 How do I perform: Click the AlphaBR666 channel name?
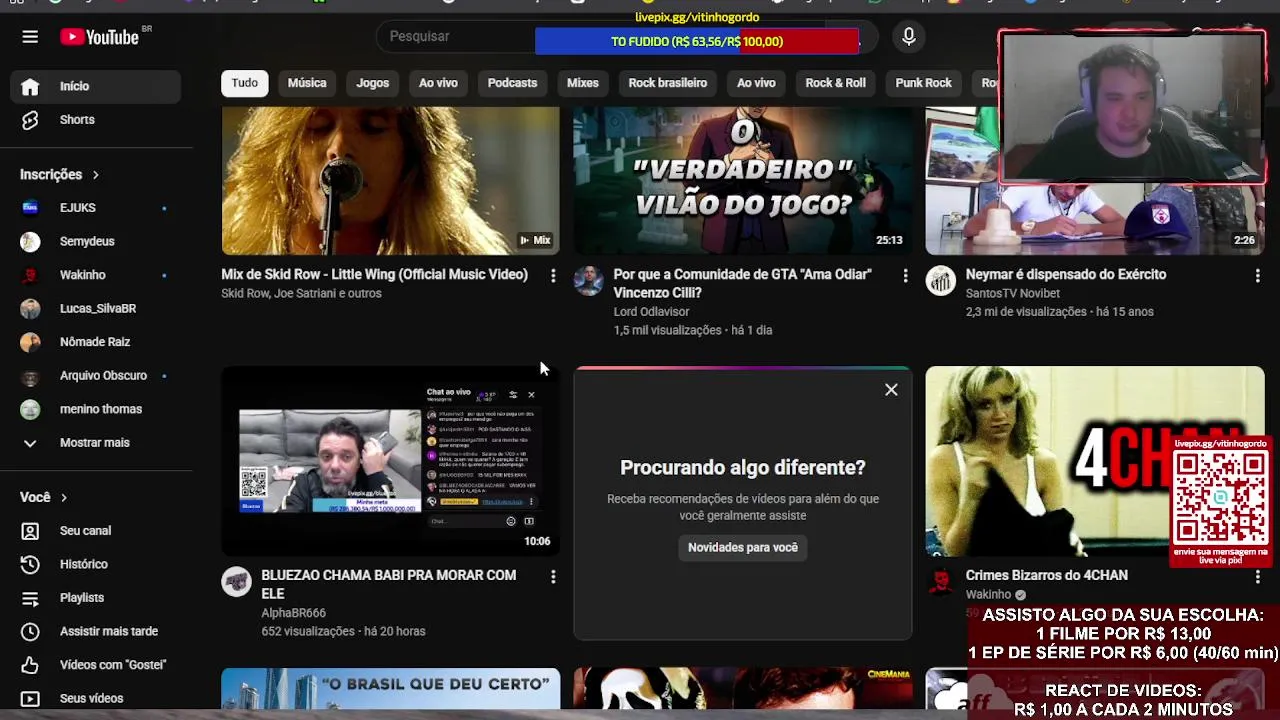pos(293,613)
